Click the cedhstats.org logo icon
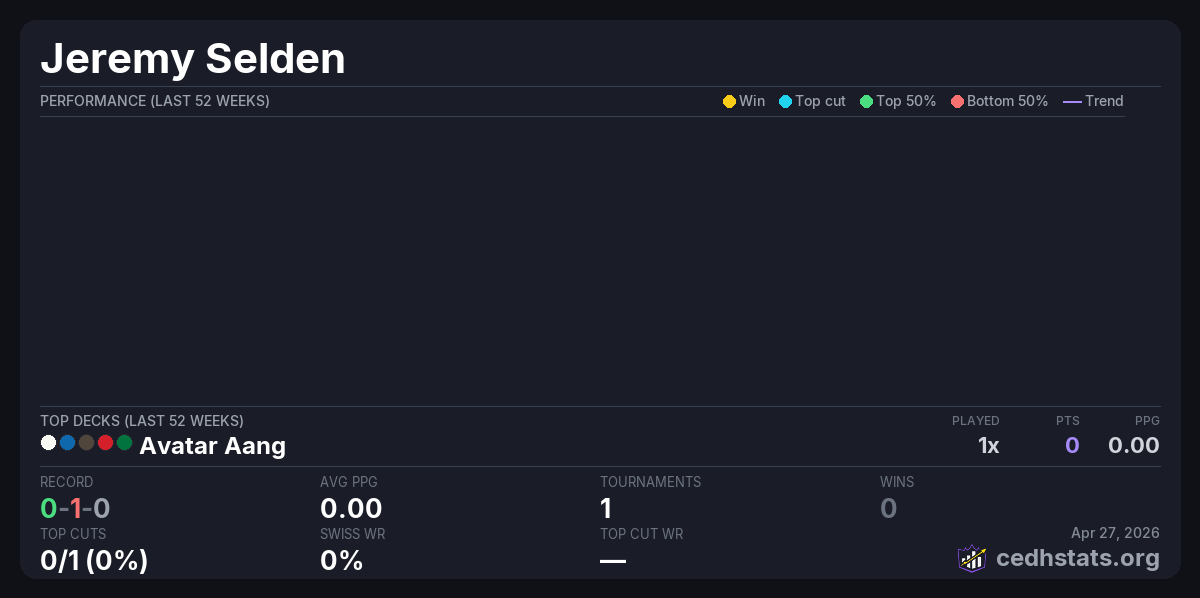Viewport: 1200px width, 598px height. coord(972,558)
